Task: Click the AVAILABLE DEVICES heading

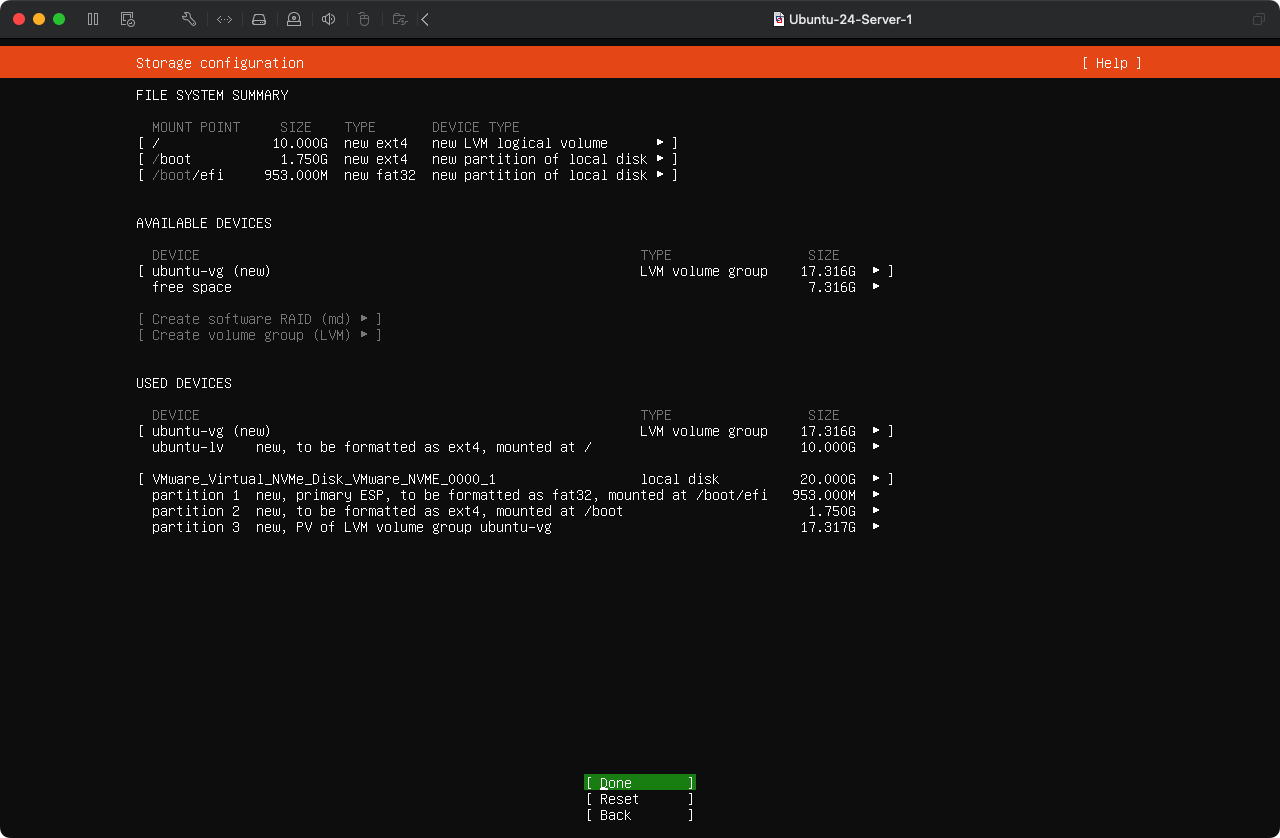Action: (204, 223)
